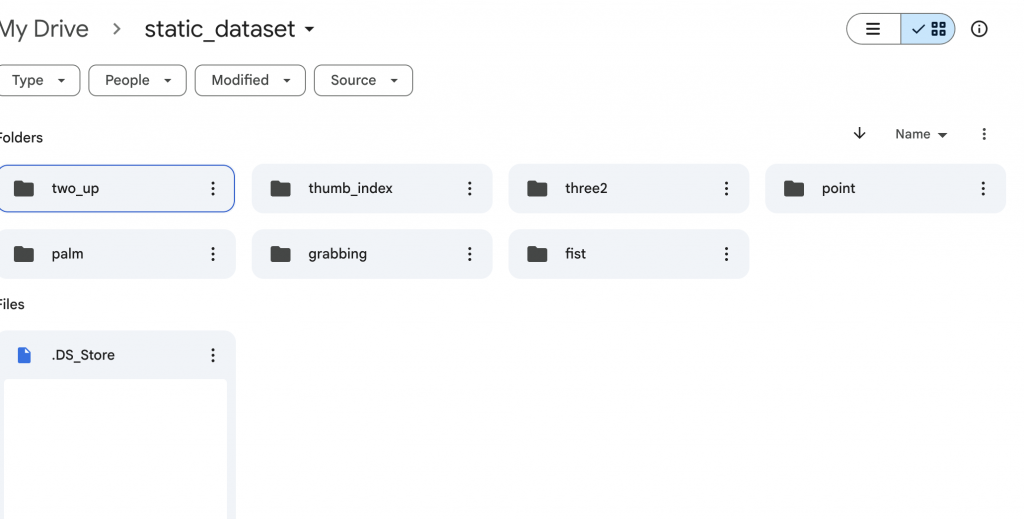Open more options for three2 folder
The height and width of the screenshot is (519, 1024).
(726, 189)
